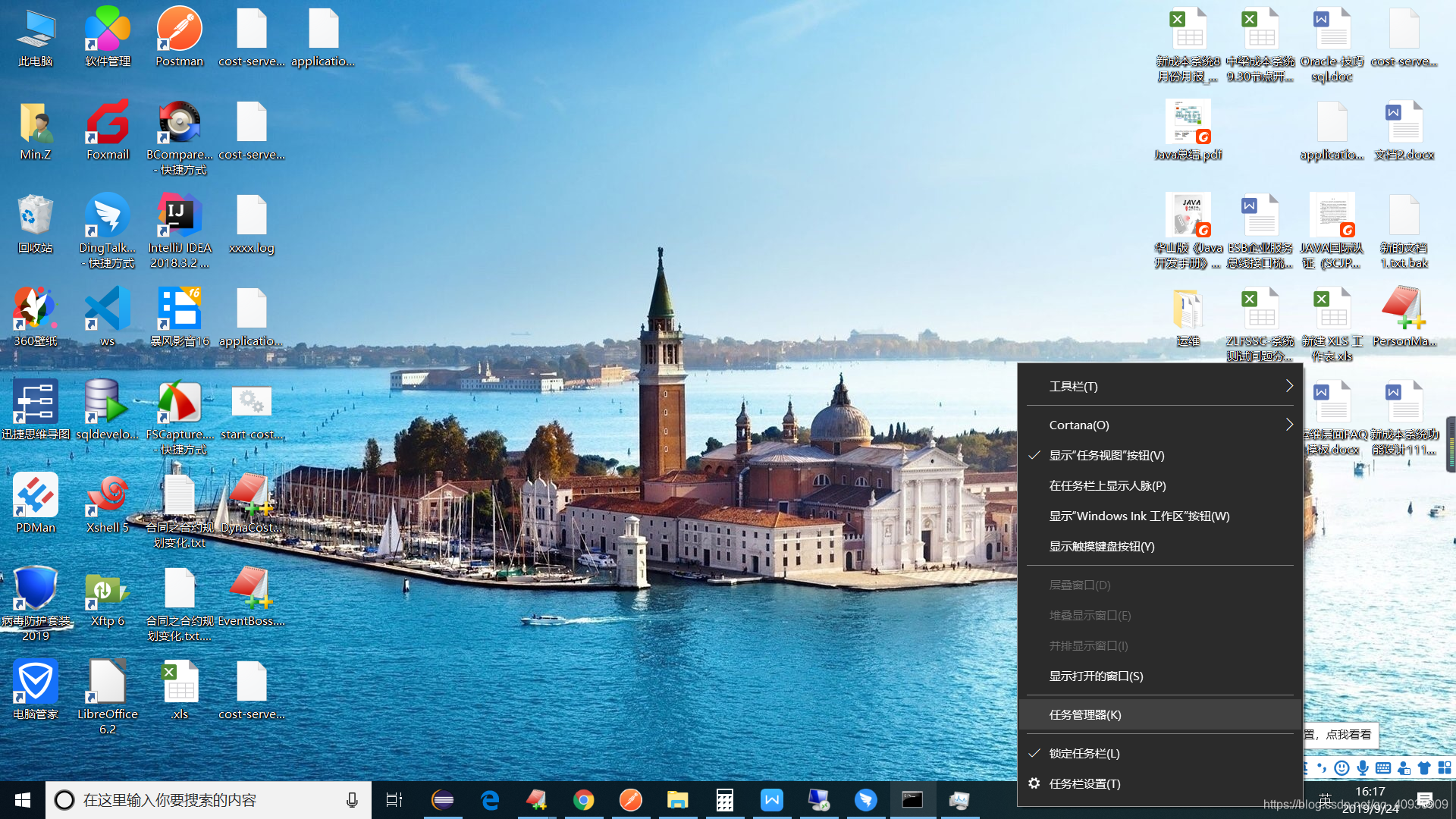Open Chrome from the taskbar
Image resolution: width=1456 pixels, height=819 pixels.
click(583, 800)
